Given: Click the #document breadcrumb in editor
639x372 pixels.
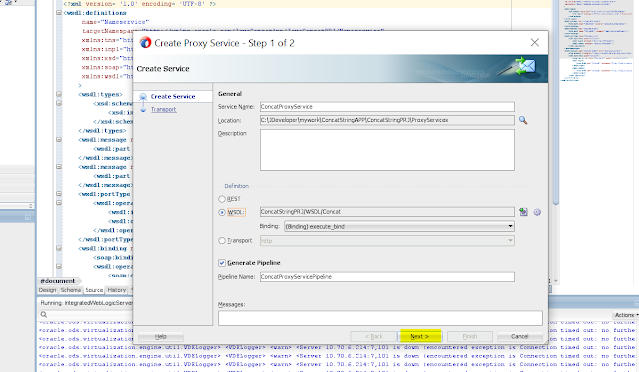Looking at the screenshot, I should 57,281.
